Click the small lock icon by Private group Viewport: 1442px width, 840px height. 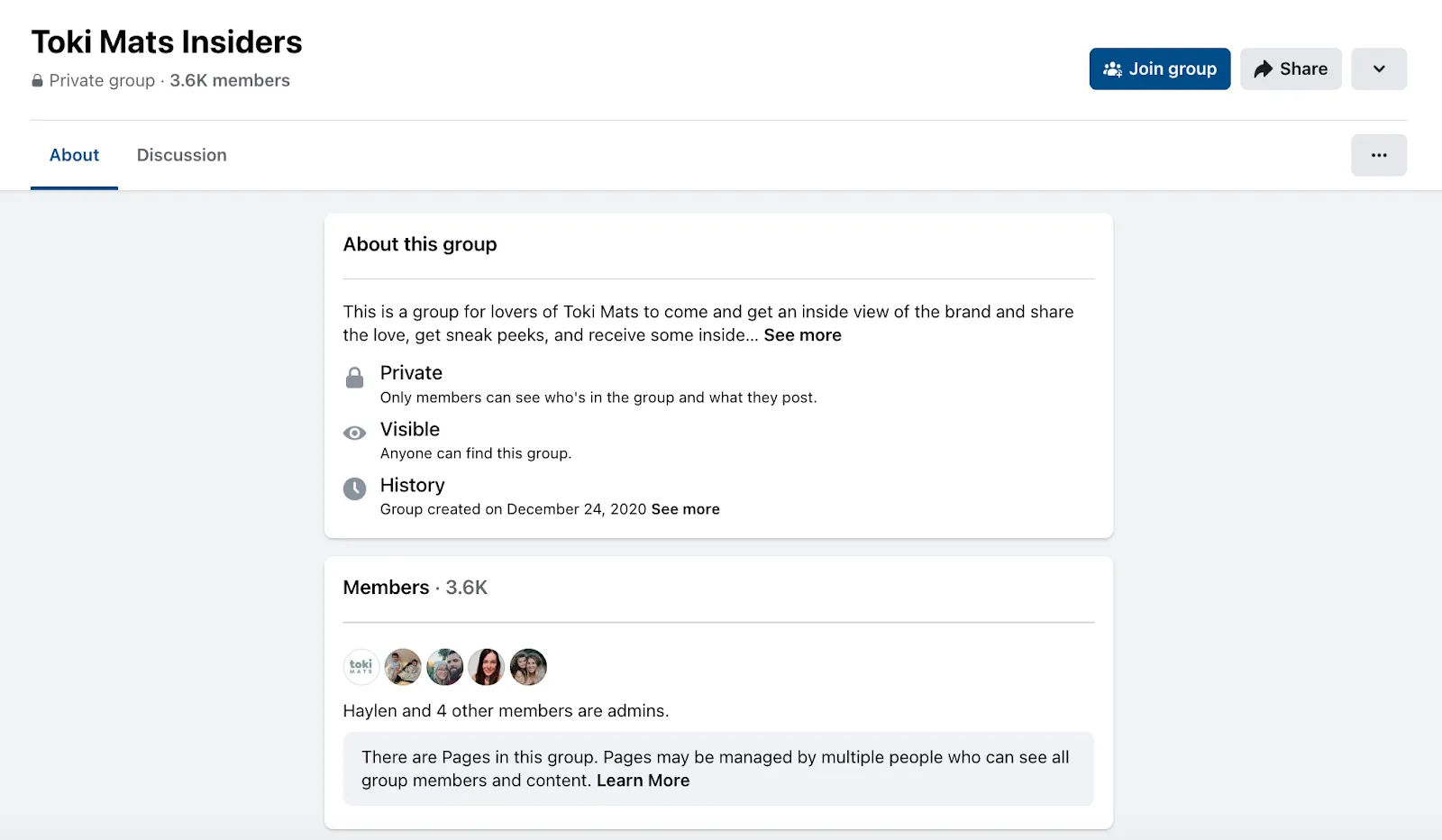37,80
